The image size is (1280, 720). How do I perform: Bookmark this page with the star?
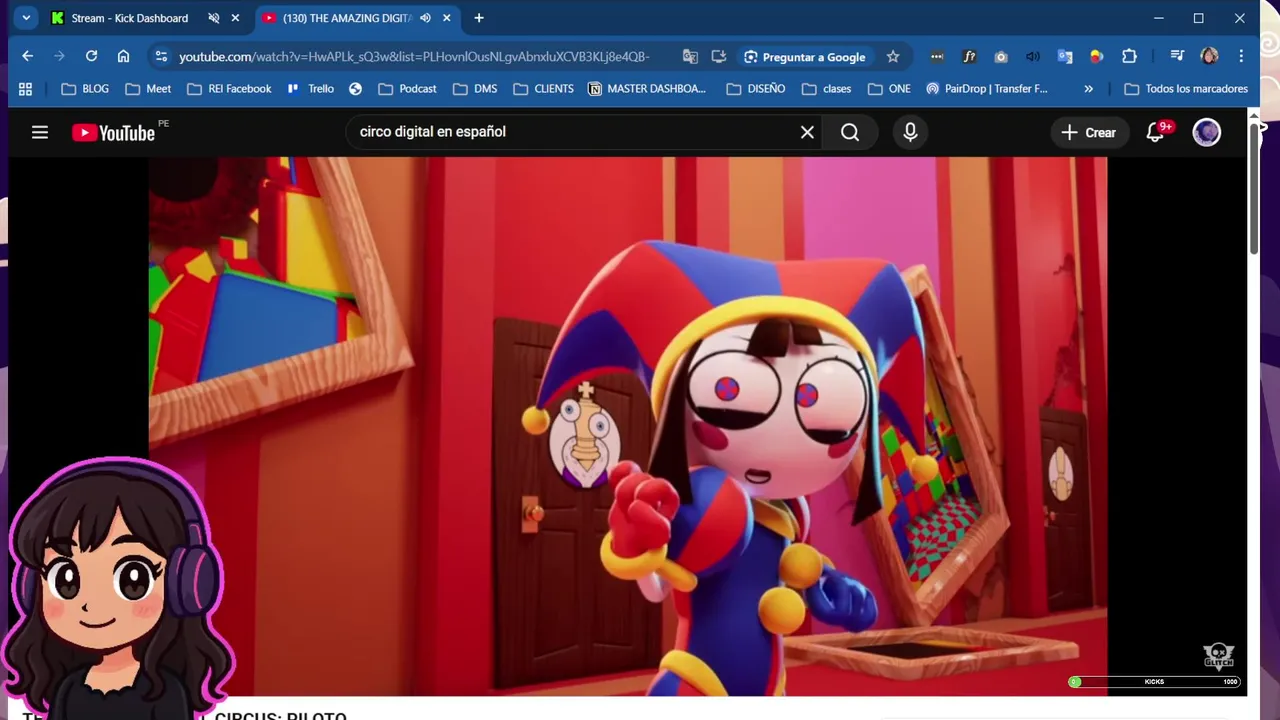(893, 57)
